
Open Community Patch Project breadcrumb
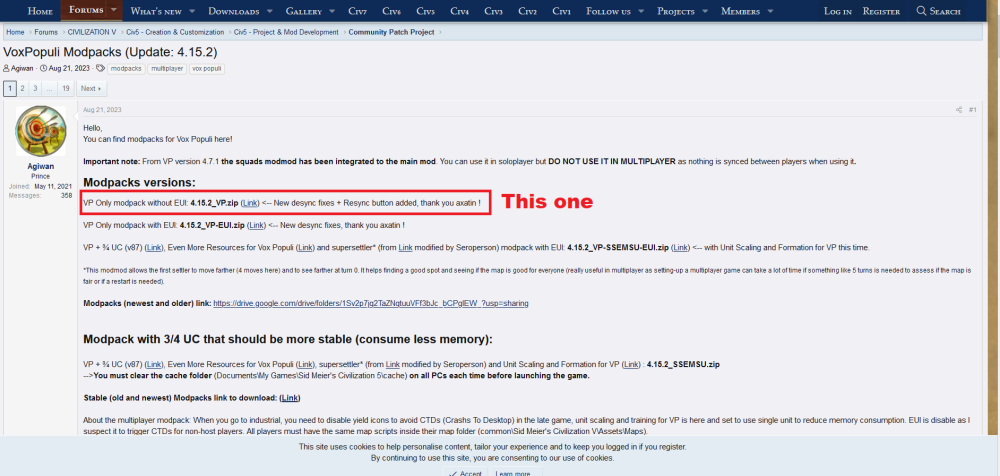pyautogui.click(x=391, y=32)
